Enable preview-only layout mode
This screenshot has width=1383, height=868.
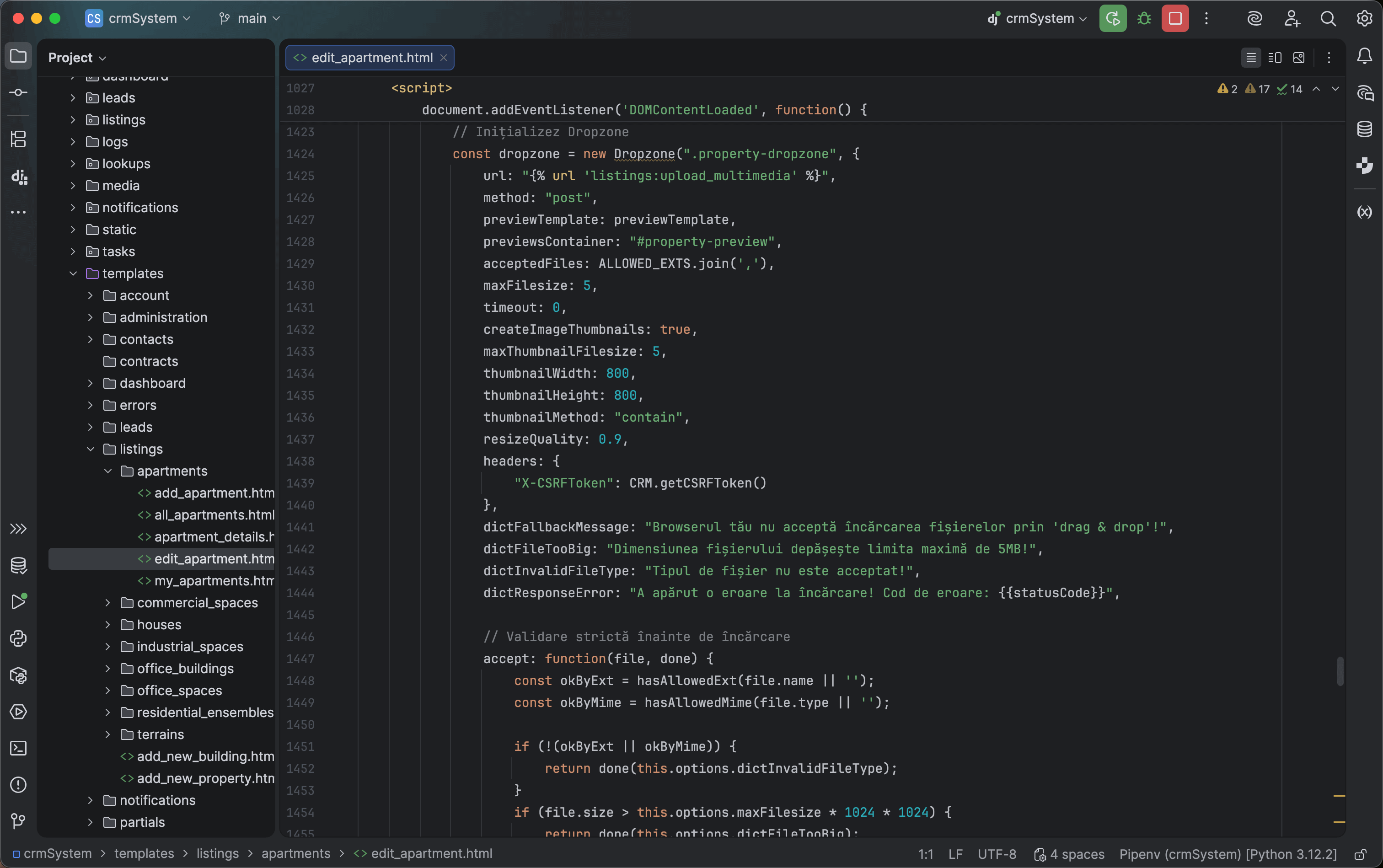coord(1299,58)
